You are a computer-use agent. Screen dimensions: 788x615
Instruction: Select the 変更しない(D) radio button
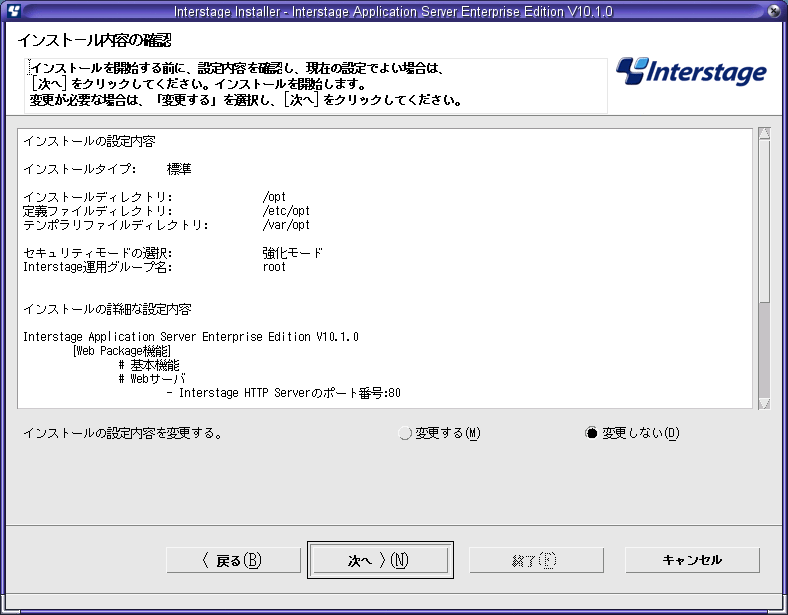[x=592, y=433]
